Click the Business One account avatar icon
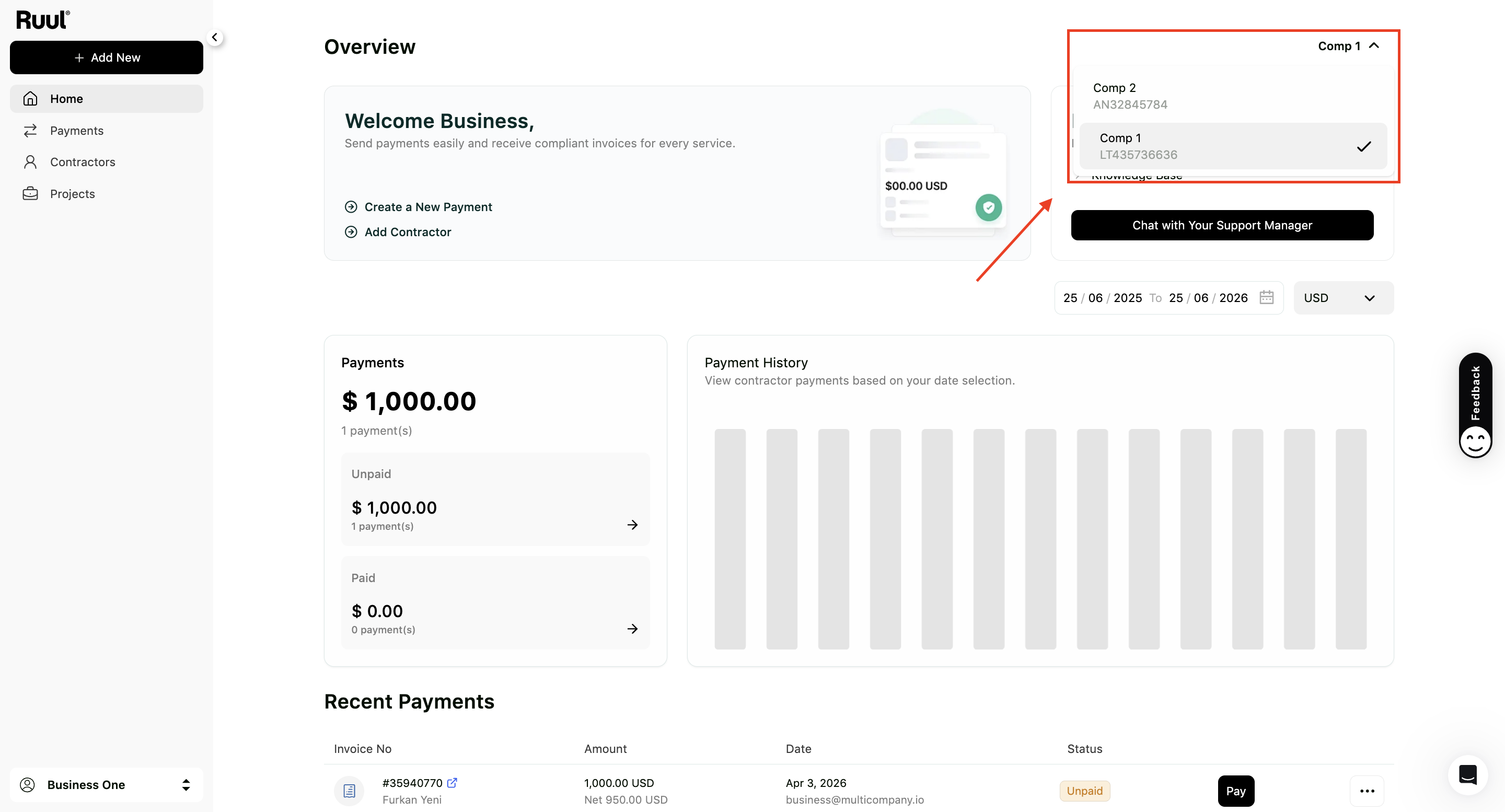Image resolution: width=1505 pixels, height=812 pixels. point(28,784)
